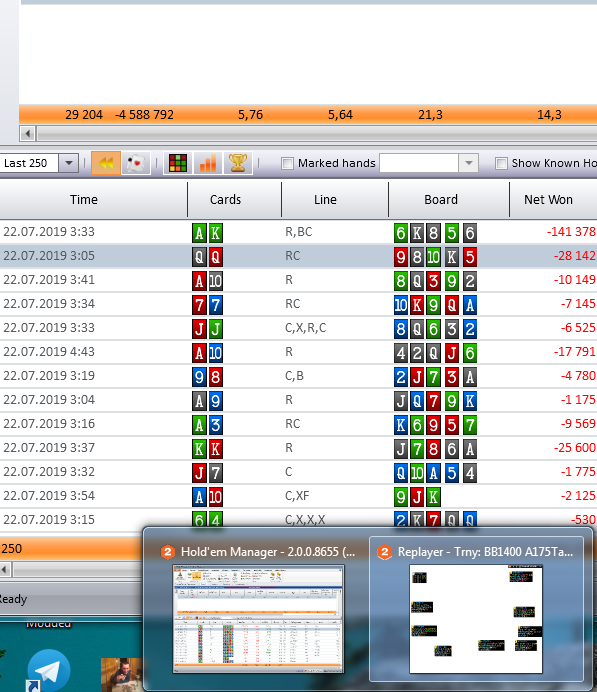Select the 77 hand losing -7 145
This screenshot has width=597, height=692.
(x=298, y=304)
